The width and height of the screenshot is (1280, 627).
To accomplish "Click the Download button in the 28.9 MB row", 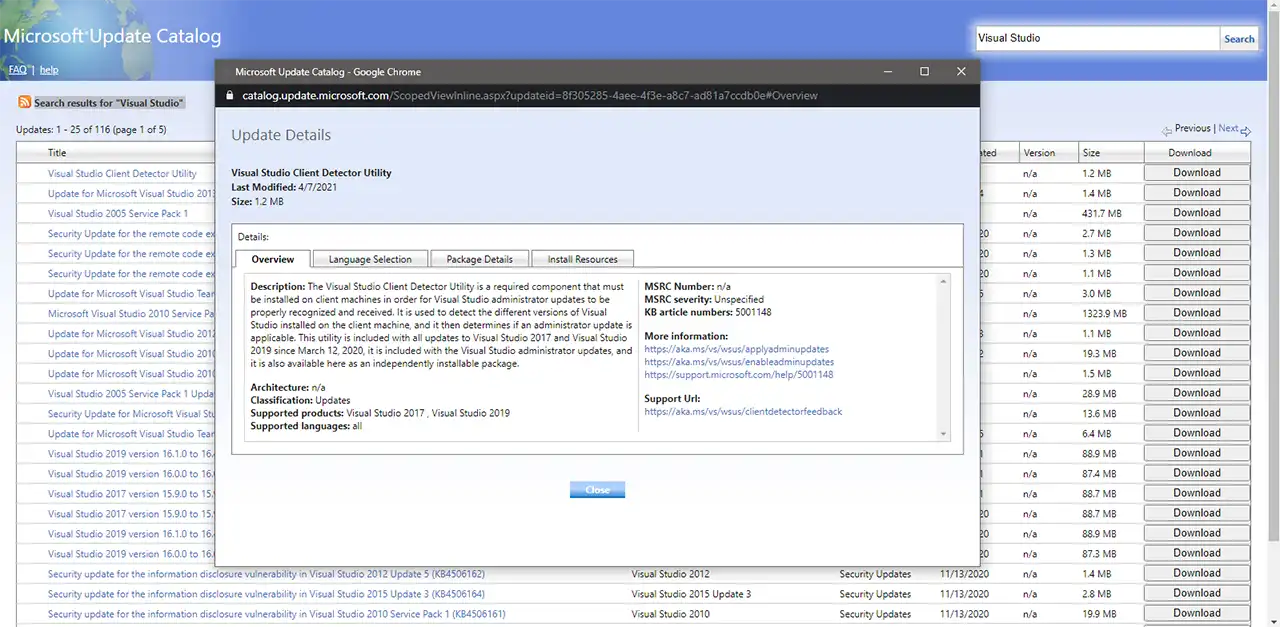I will click(1197, 393).
